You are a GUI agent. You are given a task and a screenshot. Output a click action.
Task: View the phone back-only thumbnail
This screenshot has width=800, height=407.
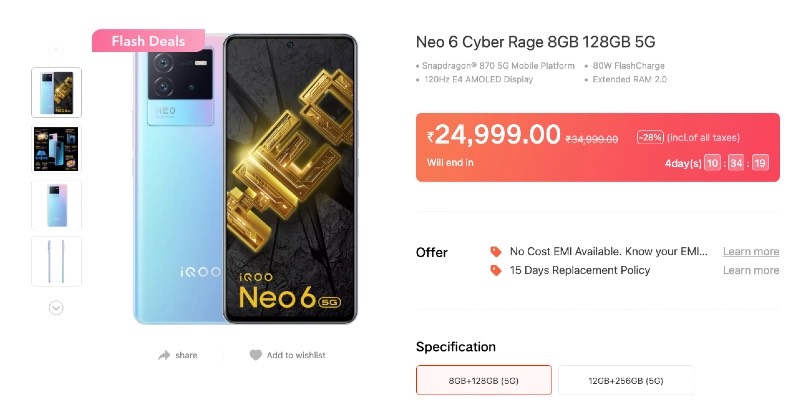[x=57, y=205]
